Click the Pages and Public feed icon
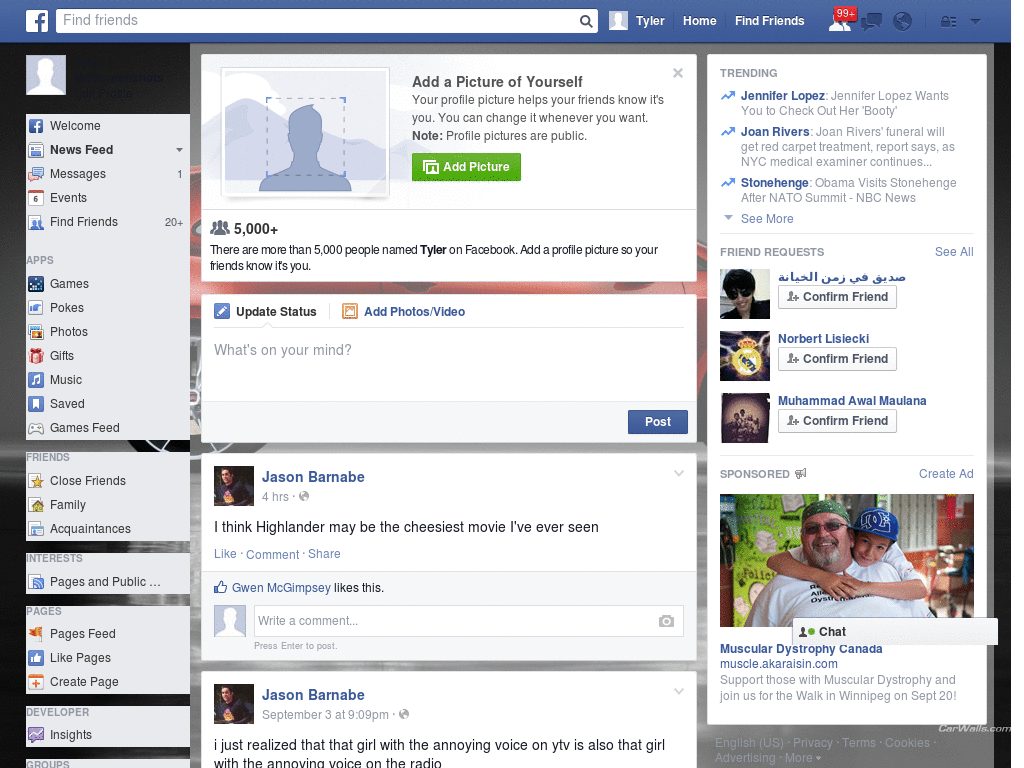1024x768 pixels. [x=36, y=582]
